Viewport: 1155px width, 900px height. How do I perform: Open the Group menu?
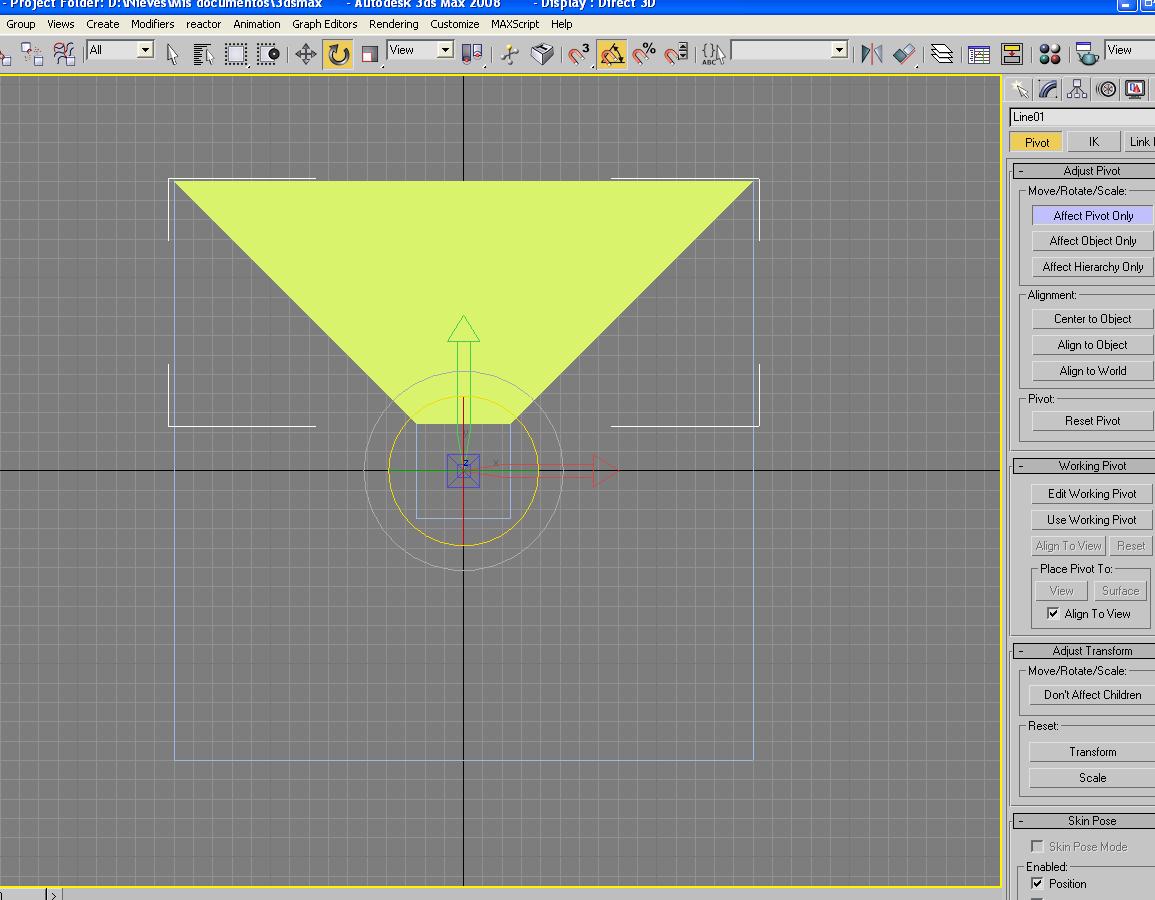[x=21, y=24]
